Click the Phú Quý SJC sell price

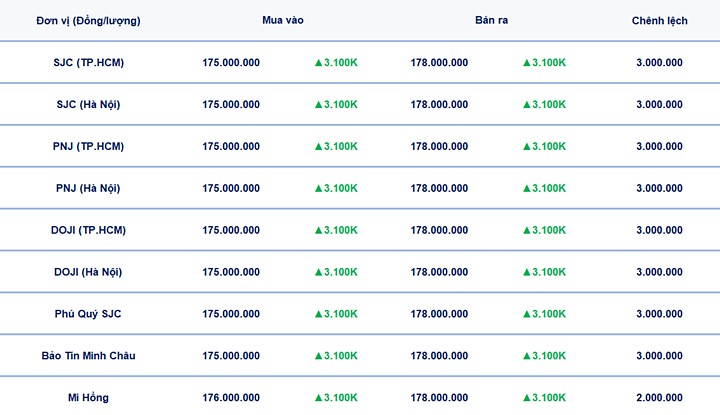[x=439, y=314]
